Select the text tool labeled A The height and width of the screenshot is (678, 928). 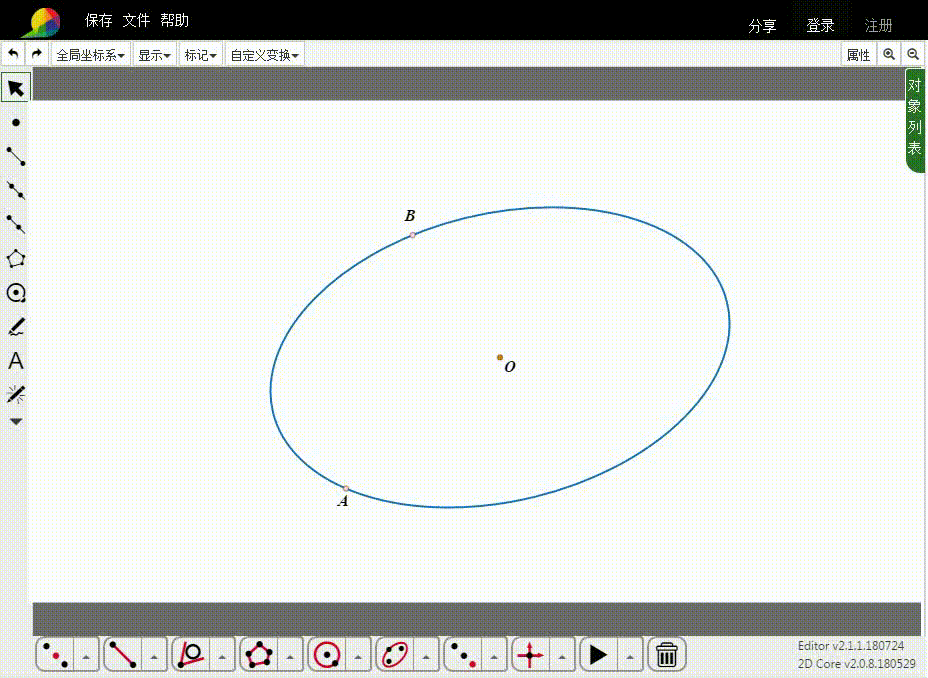(x=16, y=361)
